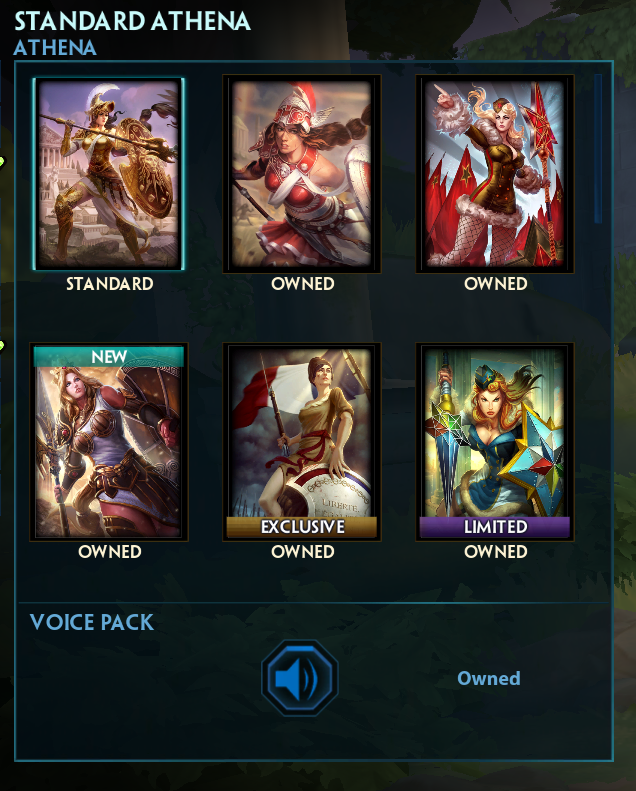
Task: Pick the red flags fur coat Athena skin
Action: tap(495, 174)
